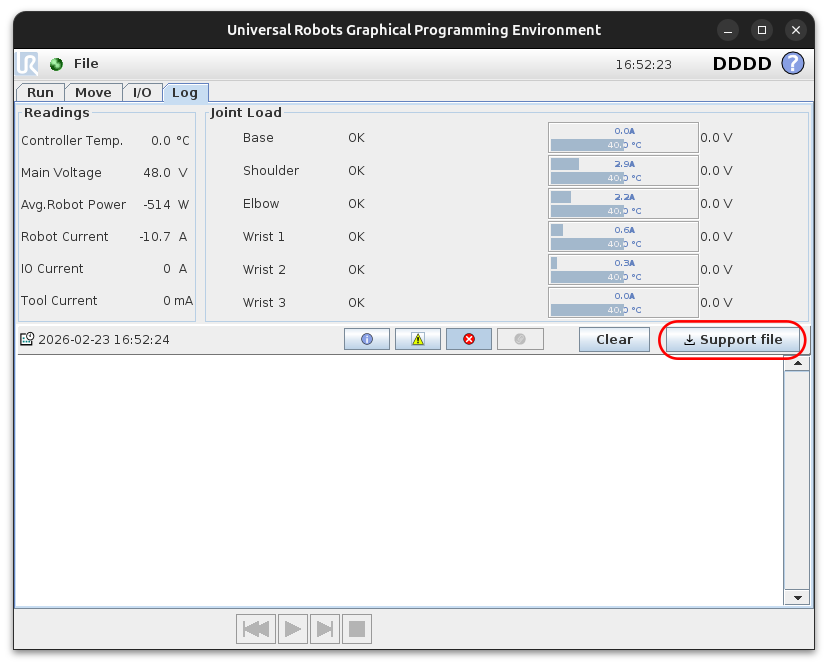
Task: Click the green status indicator icon
Action: 56,64
